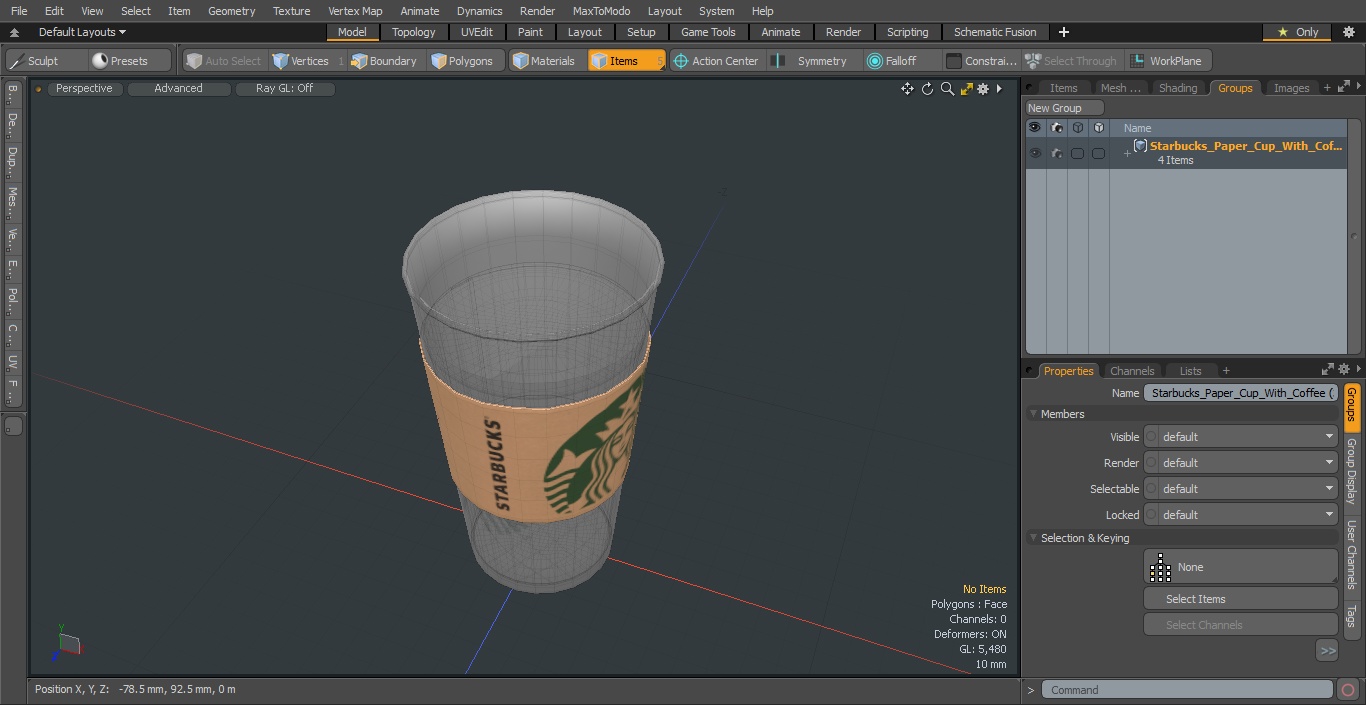Open the Action Center menu

pyautogui.click(x=717, y=61)
